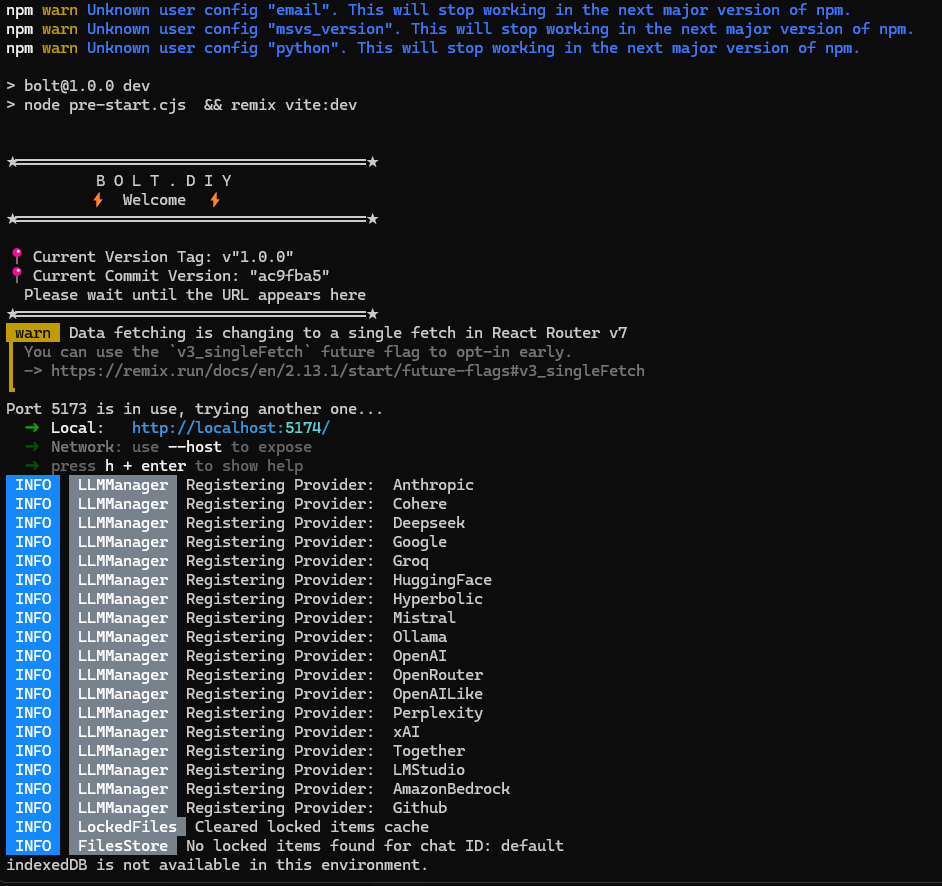The width and height of the screenshot is (942, 886).
Task: Select the 'OpenAILike' provider text
Action: 437,694
